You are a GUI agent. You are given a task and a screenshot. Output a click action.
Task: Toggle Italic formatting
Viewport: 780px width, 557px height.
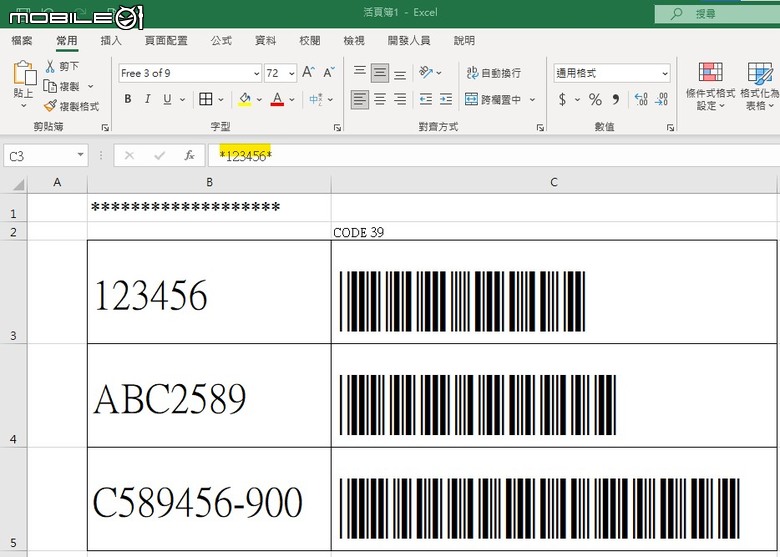(x=147, y=99)
